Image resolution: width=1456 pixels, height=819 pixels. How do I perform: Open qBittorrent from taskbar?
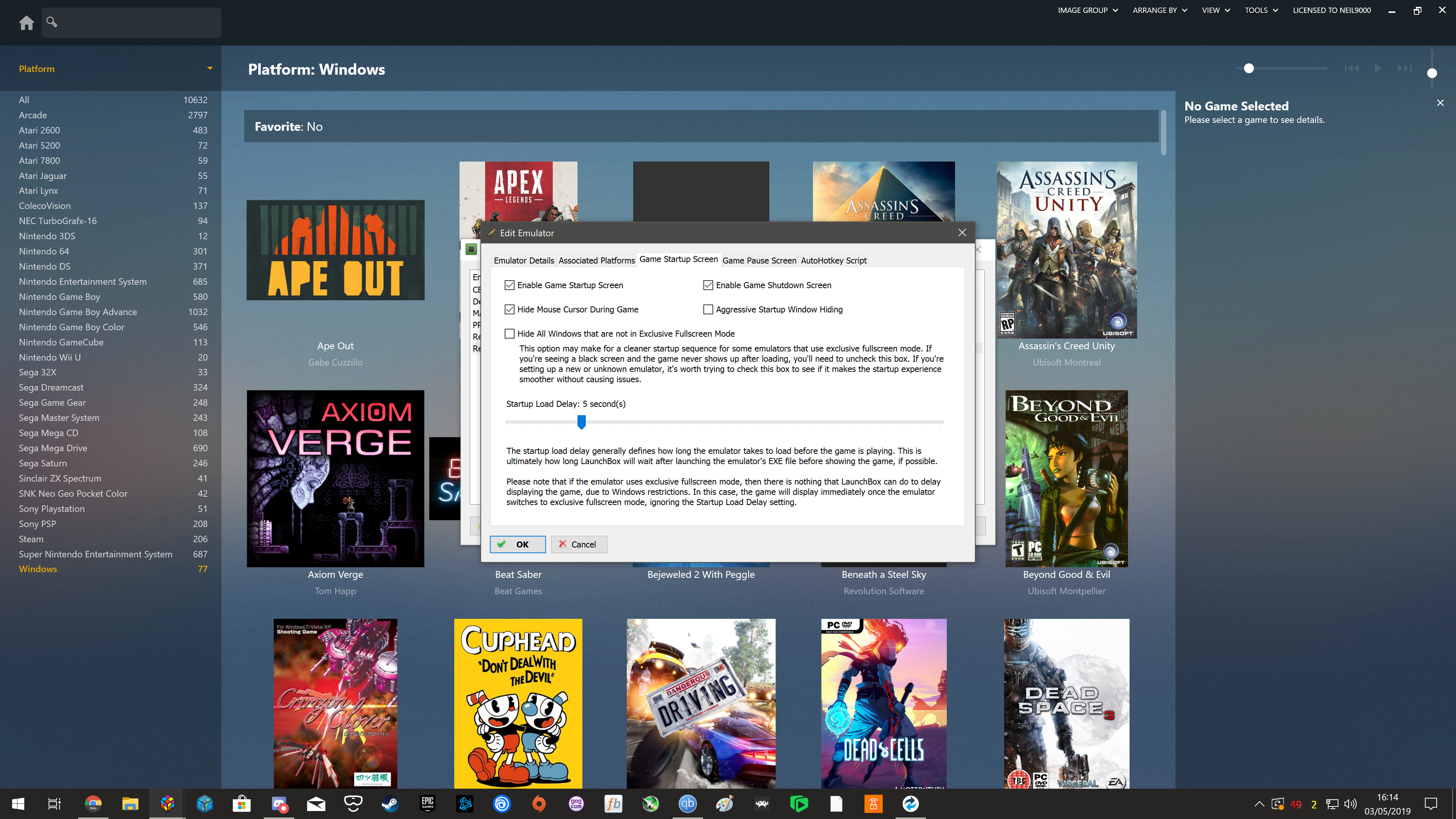coord(687,804)
